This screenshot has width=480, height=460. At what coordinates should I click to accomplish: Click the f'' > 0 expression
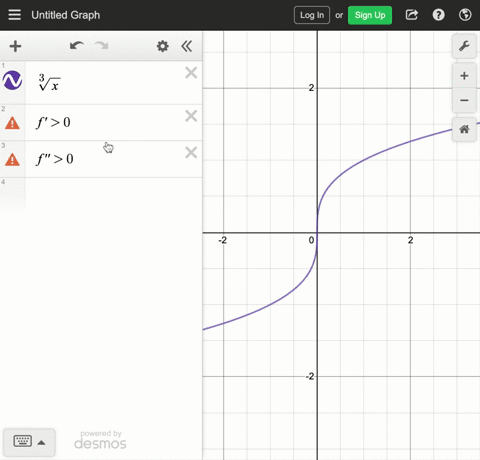tap(55, 159)
